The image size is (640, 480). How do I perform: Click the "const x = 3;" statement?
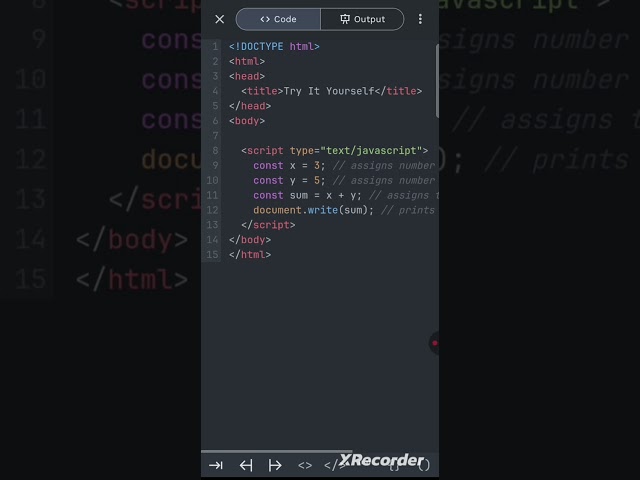(289, 166)
